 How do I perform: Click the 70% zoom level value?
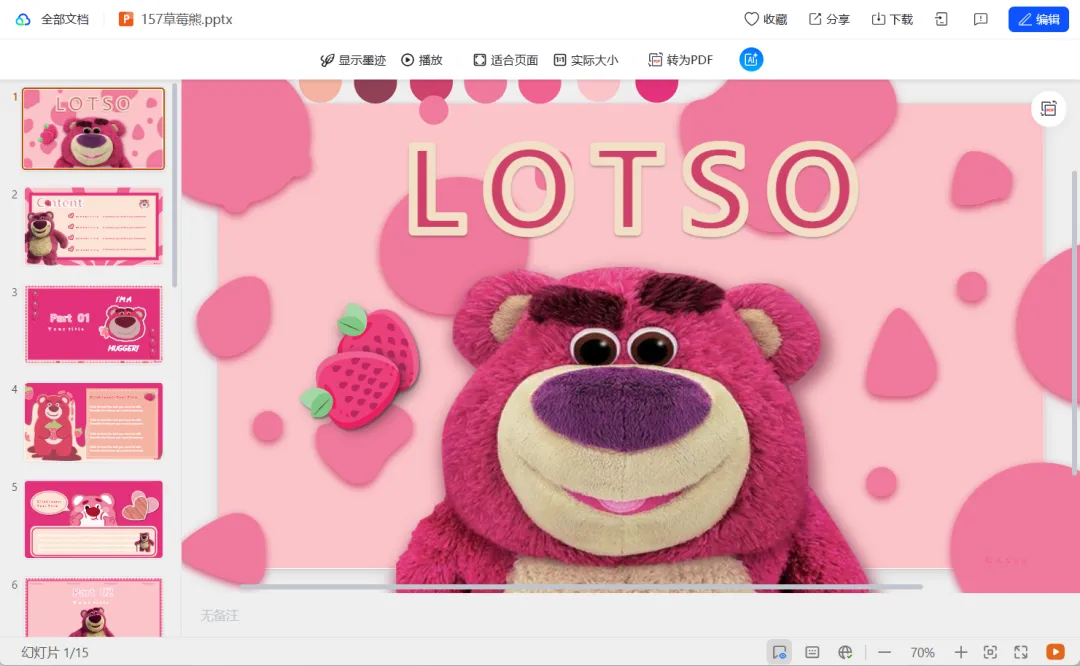[922, 652]
